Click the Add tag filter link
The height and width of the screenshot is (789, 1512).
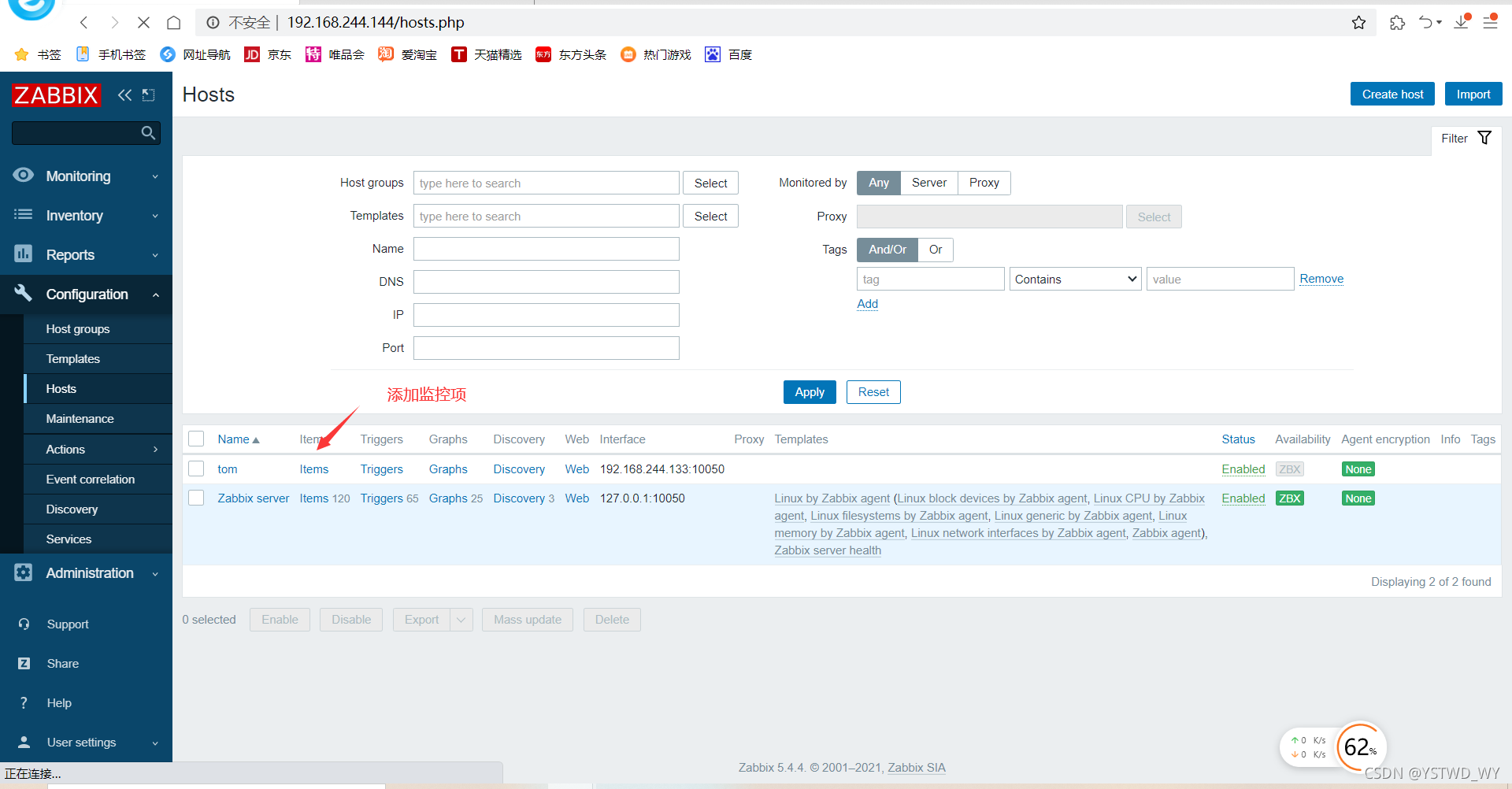coord(867,304)
